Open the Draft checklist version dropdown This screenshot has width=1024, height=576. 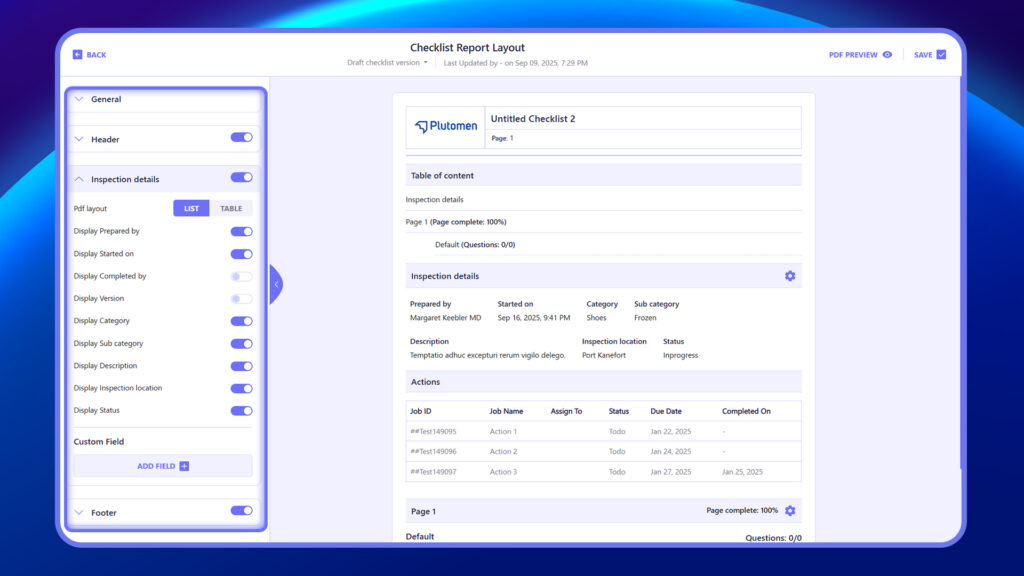click(387, 63)
